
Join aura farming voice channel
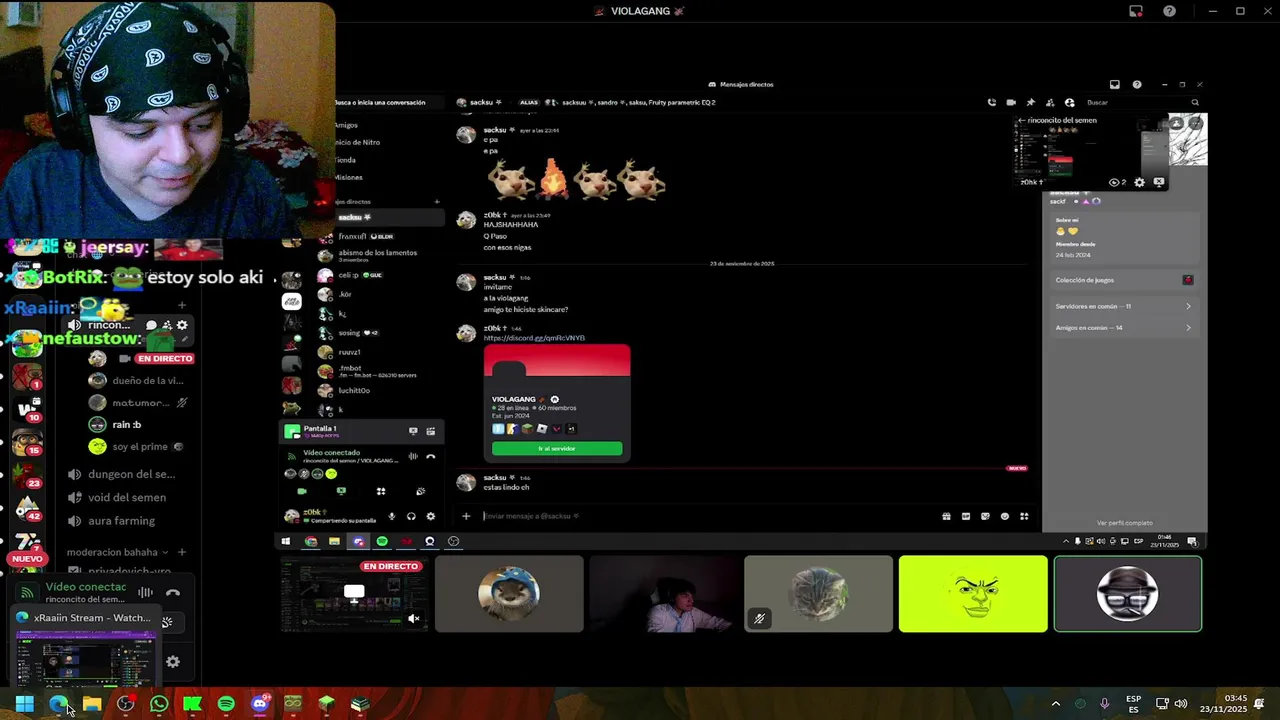click(x=121, y=521)
